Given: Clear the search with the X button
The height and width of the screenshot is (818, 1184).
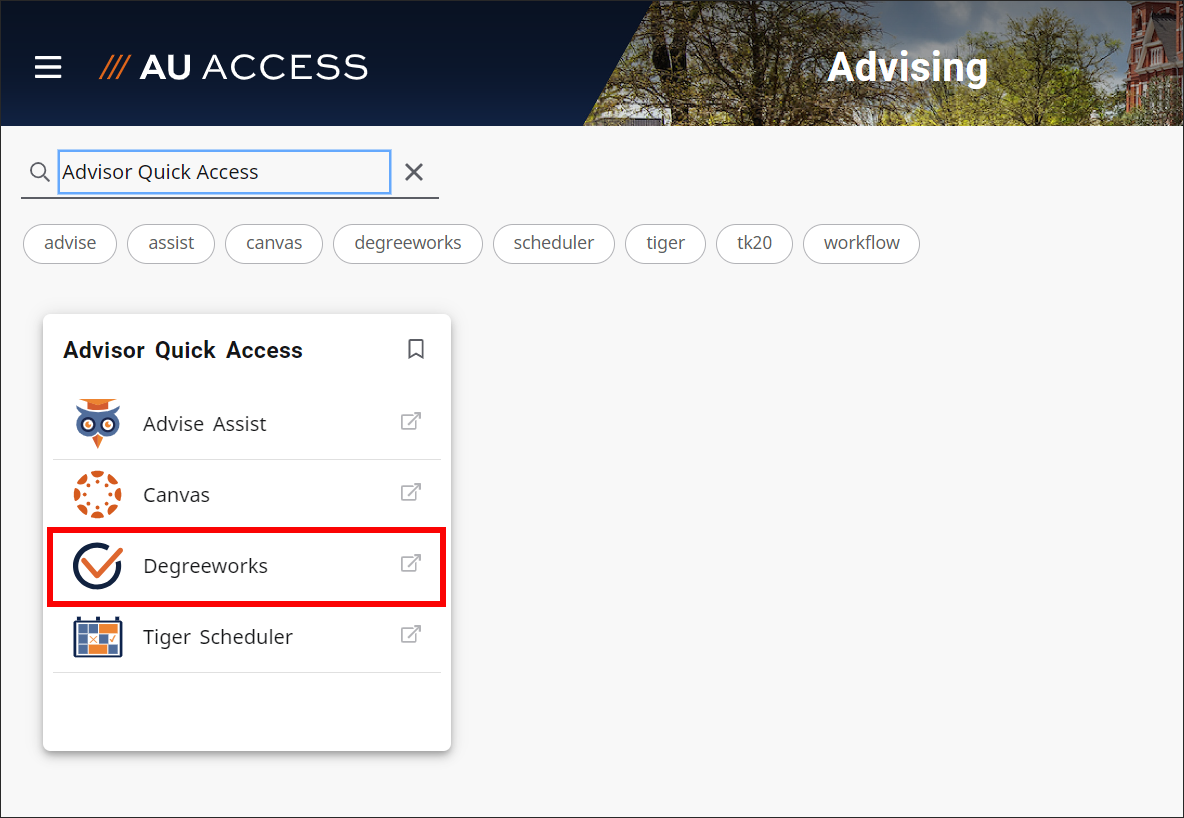Looking at the screenshot, I should click(x=413, y=171).
